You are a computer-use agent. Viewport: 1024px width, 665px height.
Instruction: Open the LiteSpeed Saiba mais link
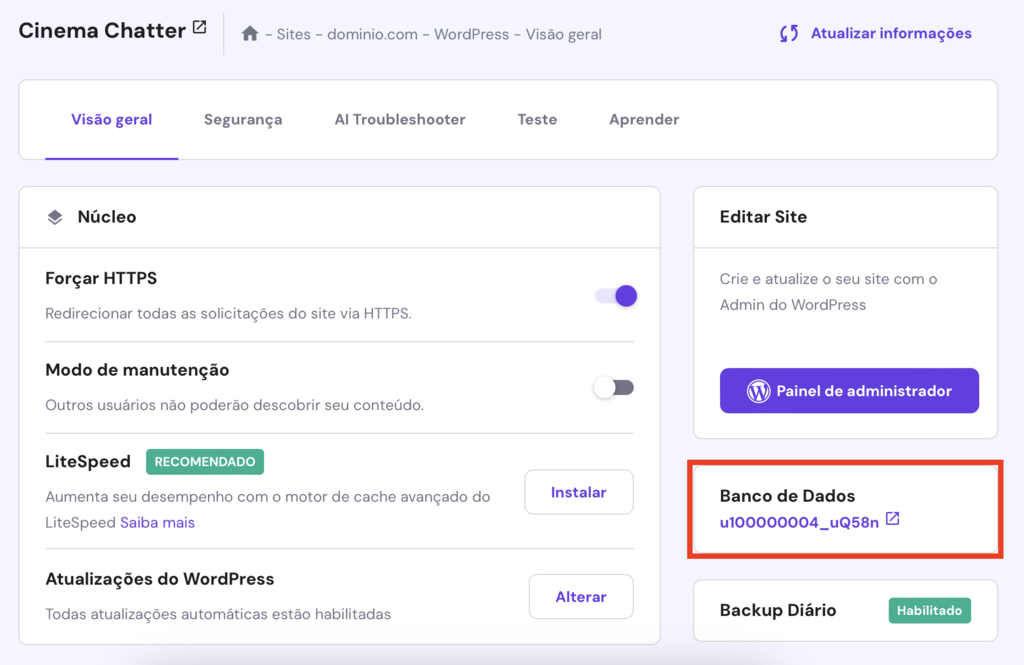pos(158,521)
